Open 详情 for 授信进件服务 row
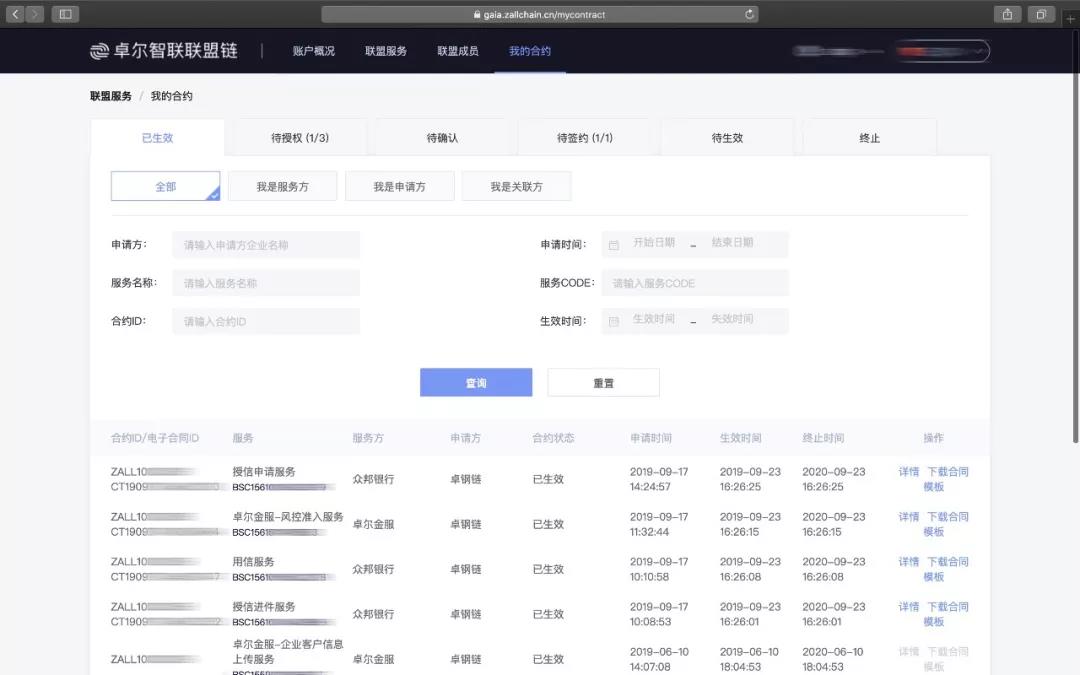This screenshot has height=675, width=1080. (x=909, y=607)
